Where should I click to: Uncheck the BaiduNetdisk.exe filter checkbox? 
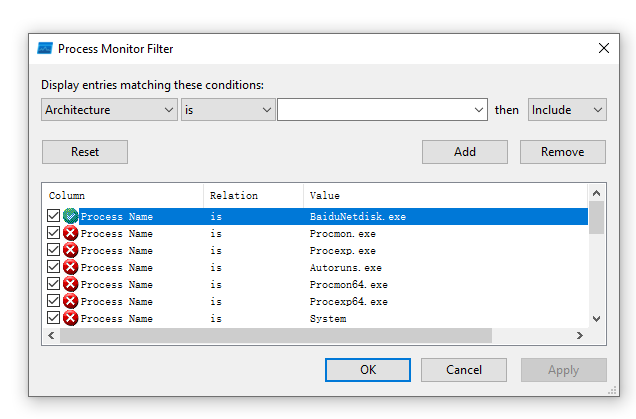click(53, 215)
